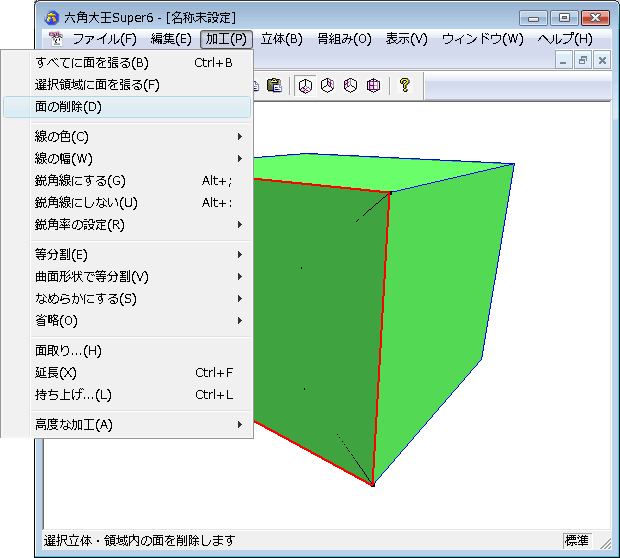This screenshot has width=620, height=558.
Task: Click the 標準 status bar indicator
Action: (577, 540)
